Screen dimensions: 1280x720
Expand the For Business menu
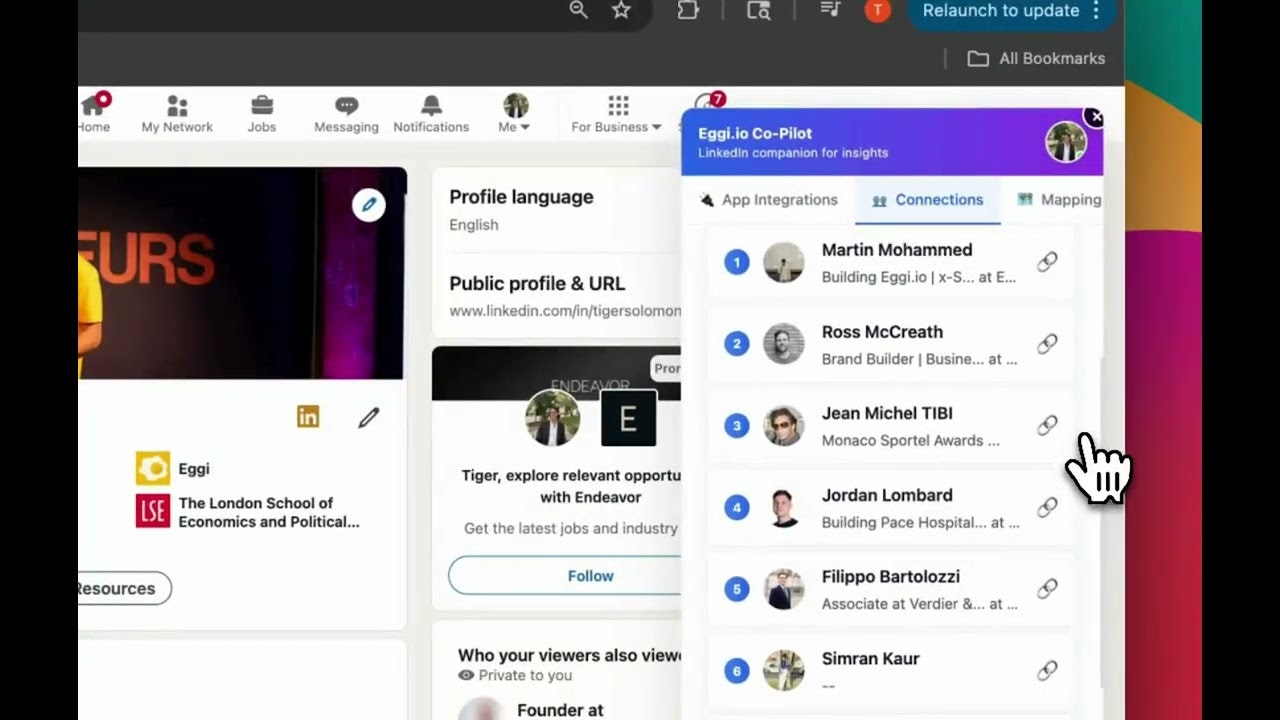[616, 114]
